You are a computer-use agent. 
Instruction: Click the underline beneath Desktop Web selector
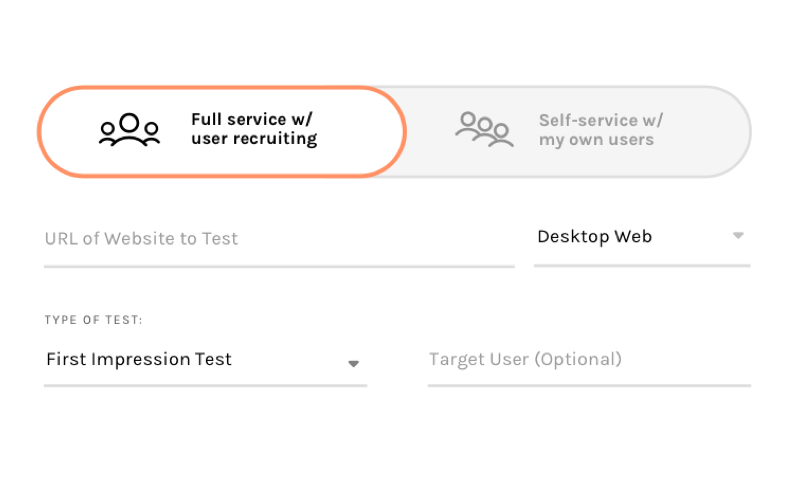pos(642,266)
